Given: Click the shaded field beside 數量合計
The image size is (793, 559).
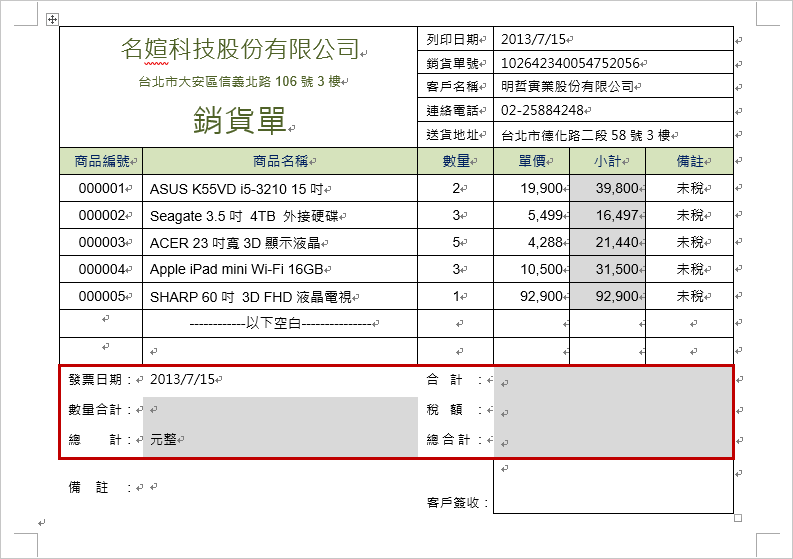Looking at the screenshot, I should (280, 409).
